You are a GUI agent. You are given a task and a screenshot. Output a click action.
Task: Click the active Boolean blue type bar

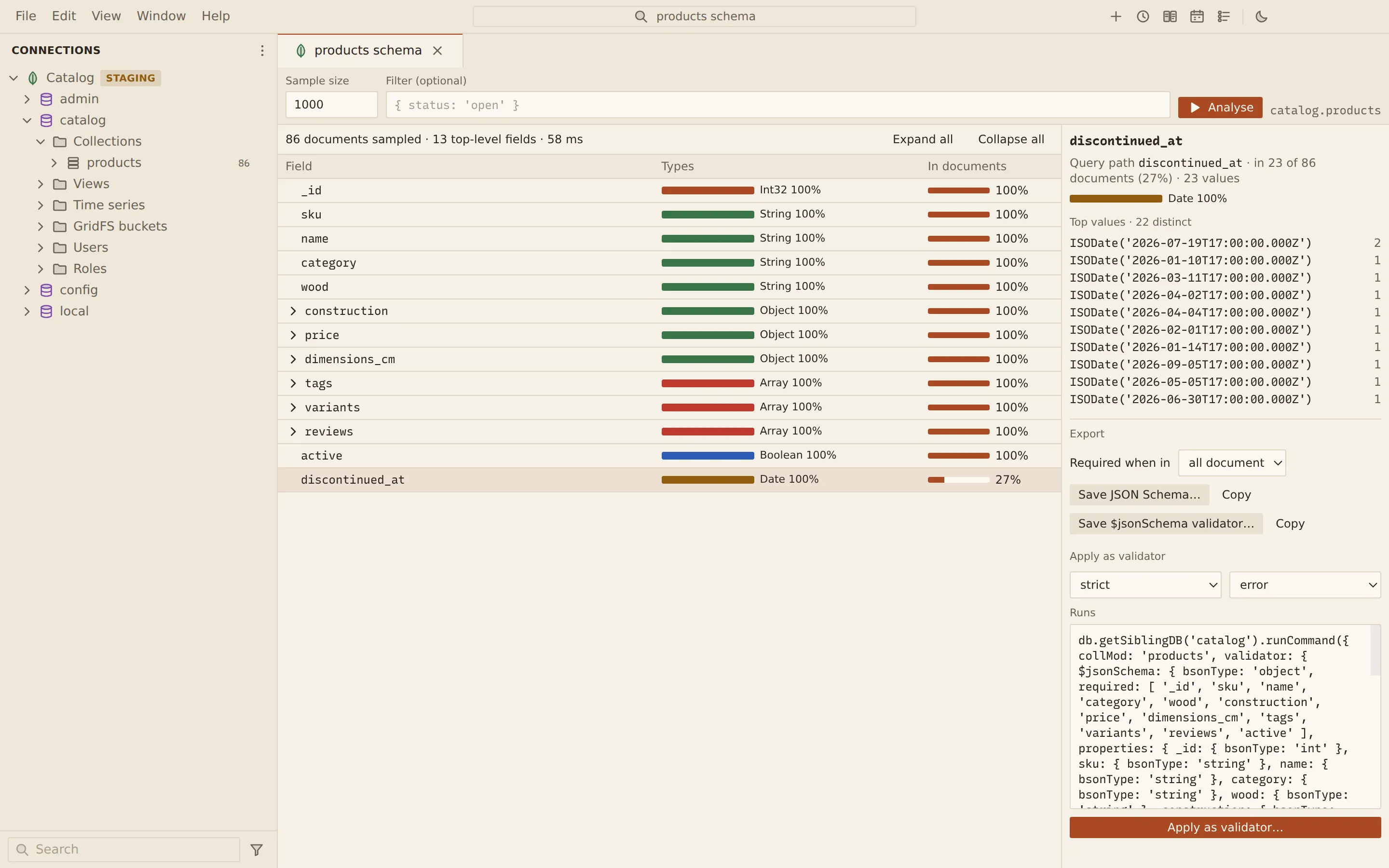click(707, 456)
